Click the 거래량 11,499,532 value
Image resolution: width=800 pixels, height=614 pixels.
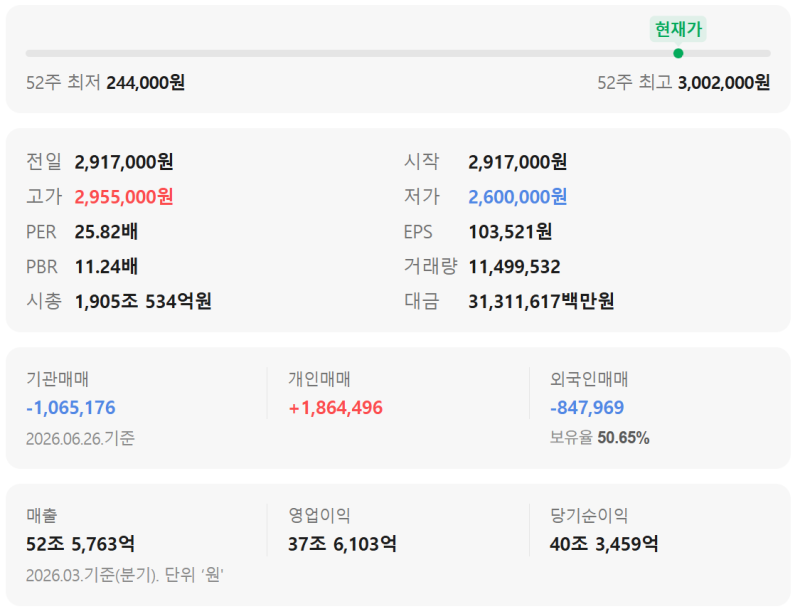[x=514, y=266]
